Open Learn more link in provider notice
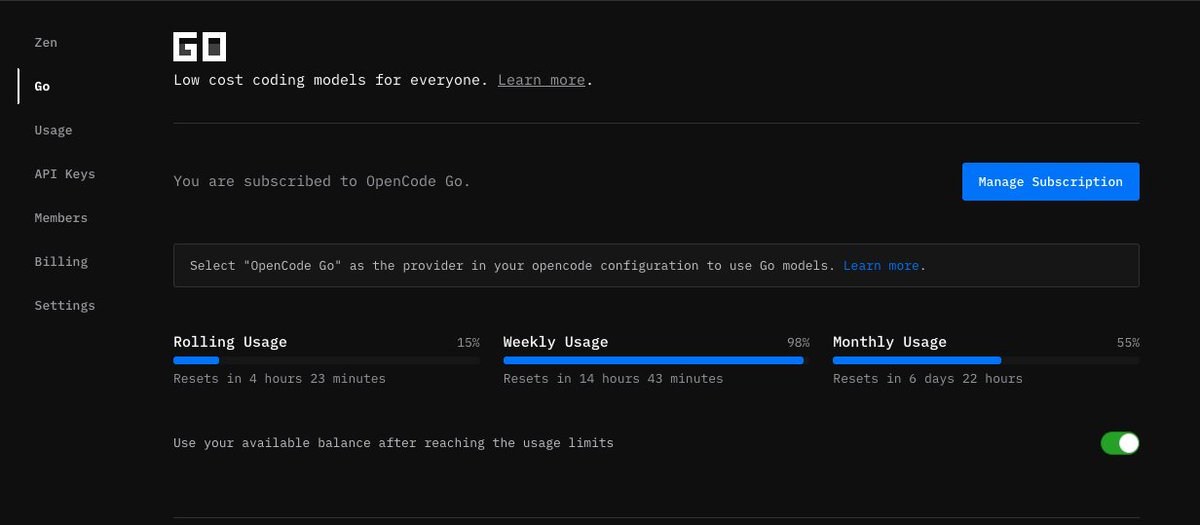1200x525 pixels. point(881,266)
